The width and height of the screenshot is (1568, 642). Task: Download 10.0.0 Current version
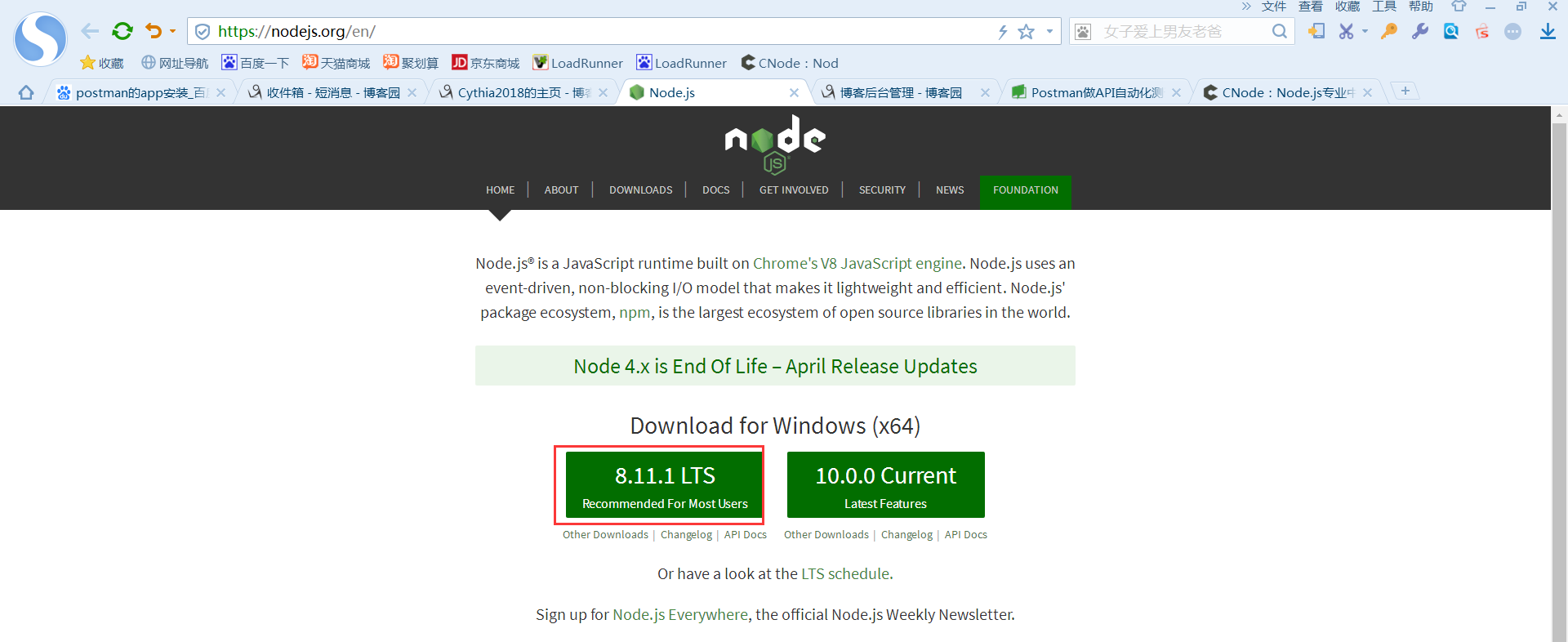click(x=886, y=484)
